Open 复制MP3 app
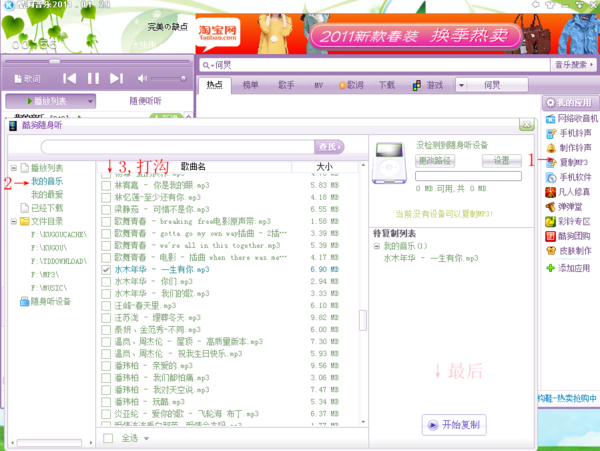Image resolution: width=600 pixels, height=451 pixels. [x=567, y=162]
